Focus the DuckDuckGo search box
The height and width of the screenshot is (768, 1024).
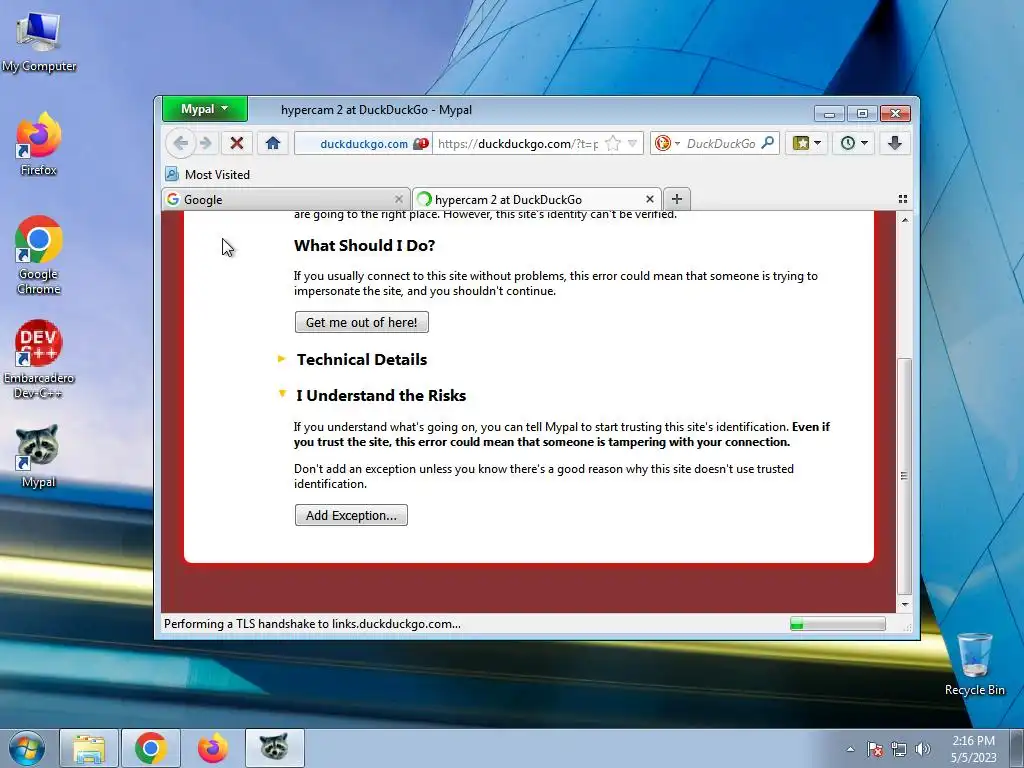[721, 144]
